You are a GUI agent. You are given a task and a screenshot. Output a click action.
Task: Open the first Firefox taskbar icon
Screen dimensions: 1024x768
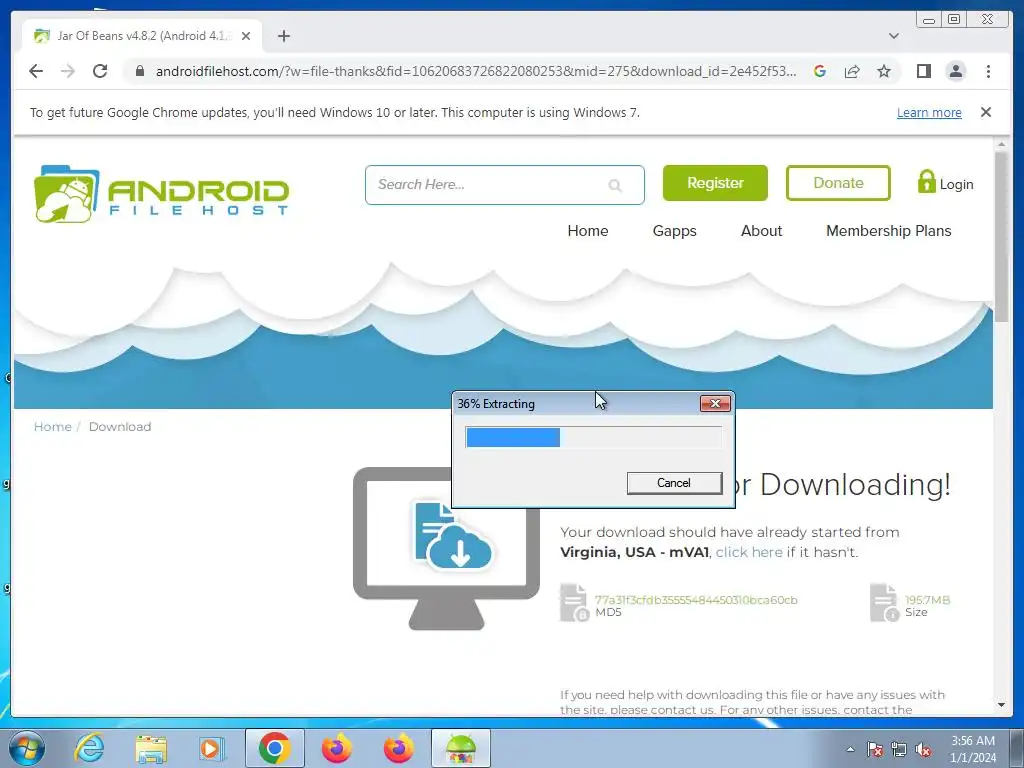tap(336, 748)
